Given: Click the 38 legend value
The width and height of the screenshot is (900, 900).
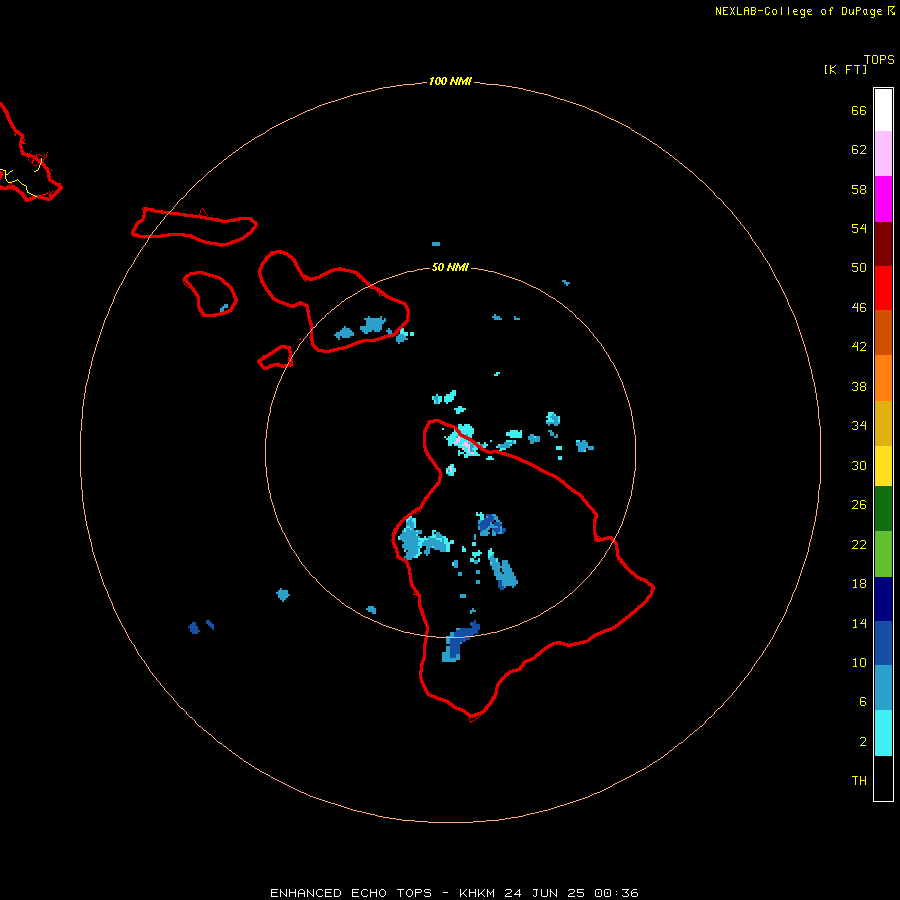Looking at the screenshot, I should (x=859, y=387).
